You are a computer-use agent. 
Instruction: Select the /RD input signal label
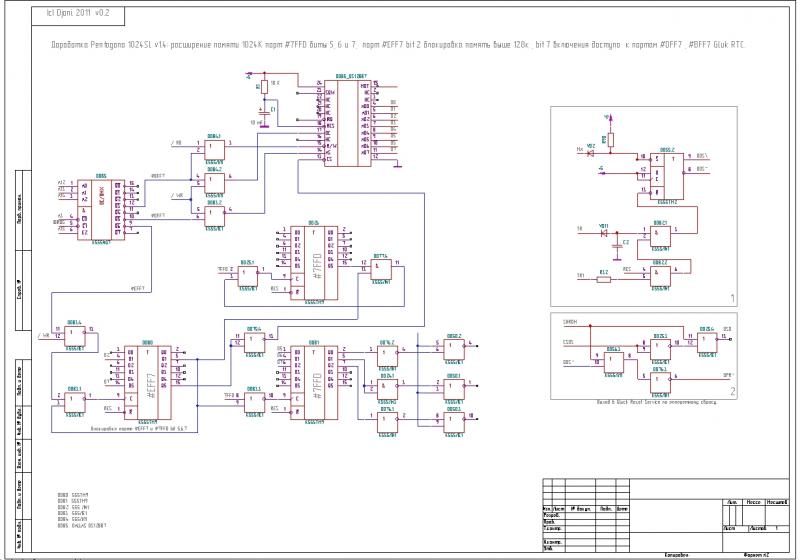177,143
